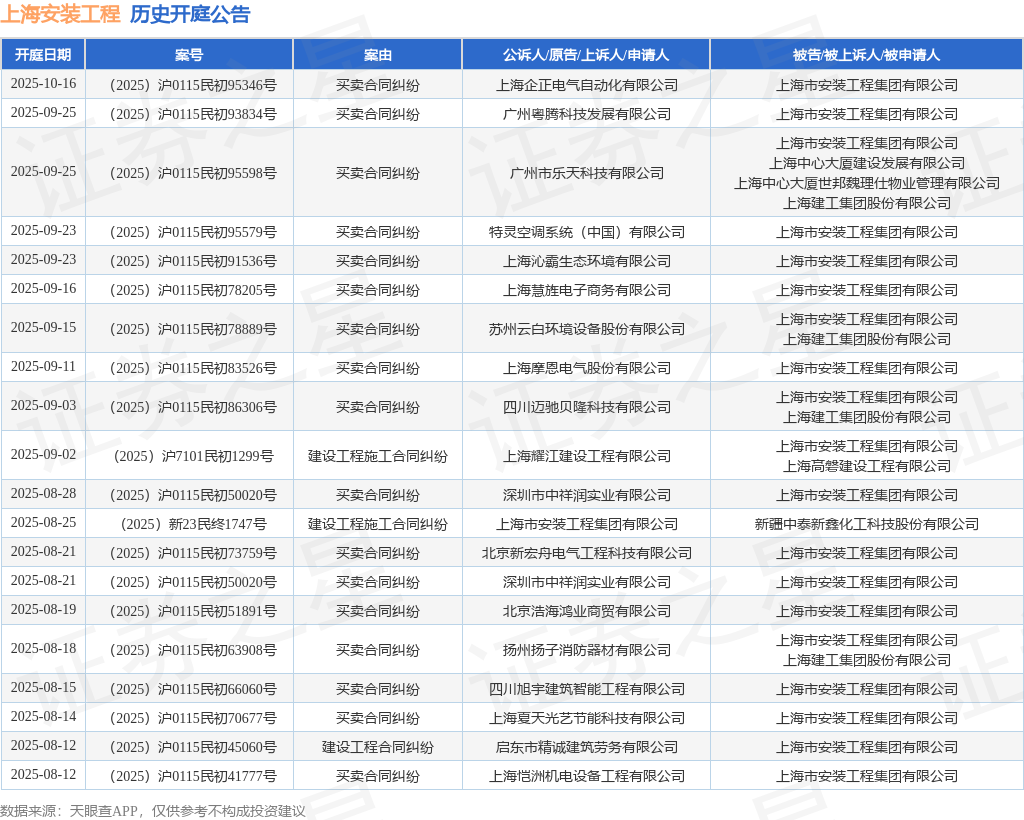Screen dimensions: 1024x820
Task: Click plaintiff 四川旭宇建筑智能工程有限公司
Action: tap(586, 689)
